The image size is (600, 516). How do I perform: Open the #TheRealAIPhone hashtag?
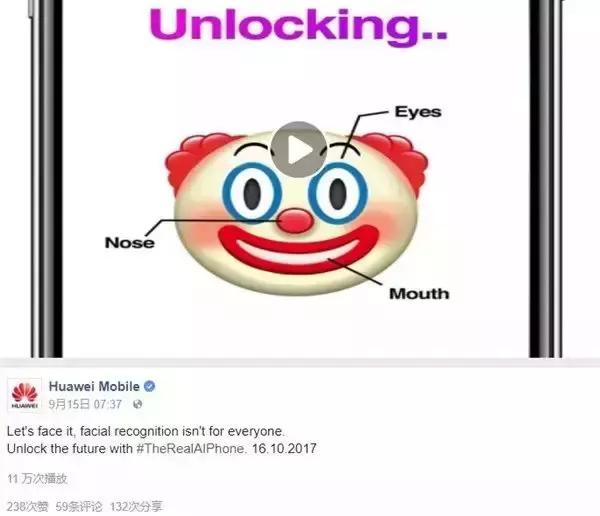click(190, 448)
